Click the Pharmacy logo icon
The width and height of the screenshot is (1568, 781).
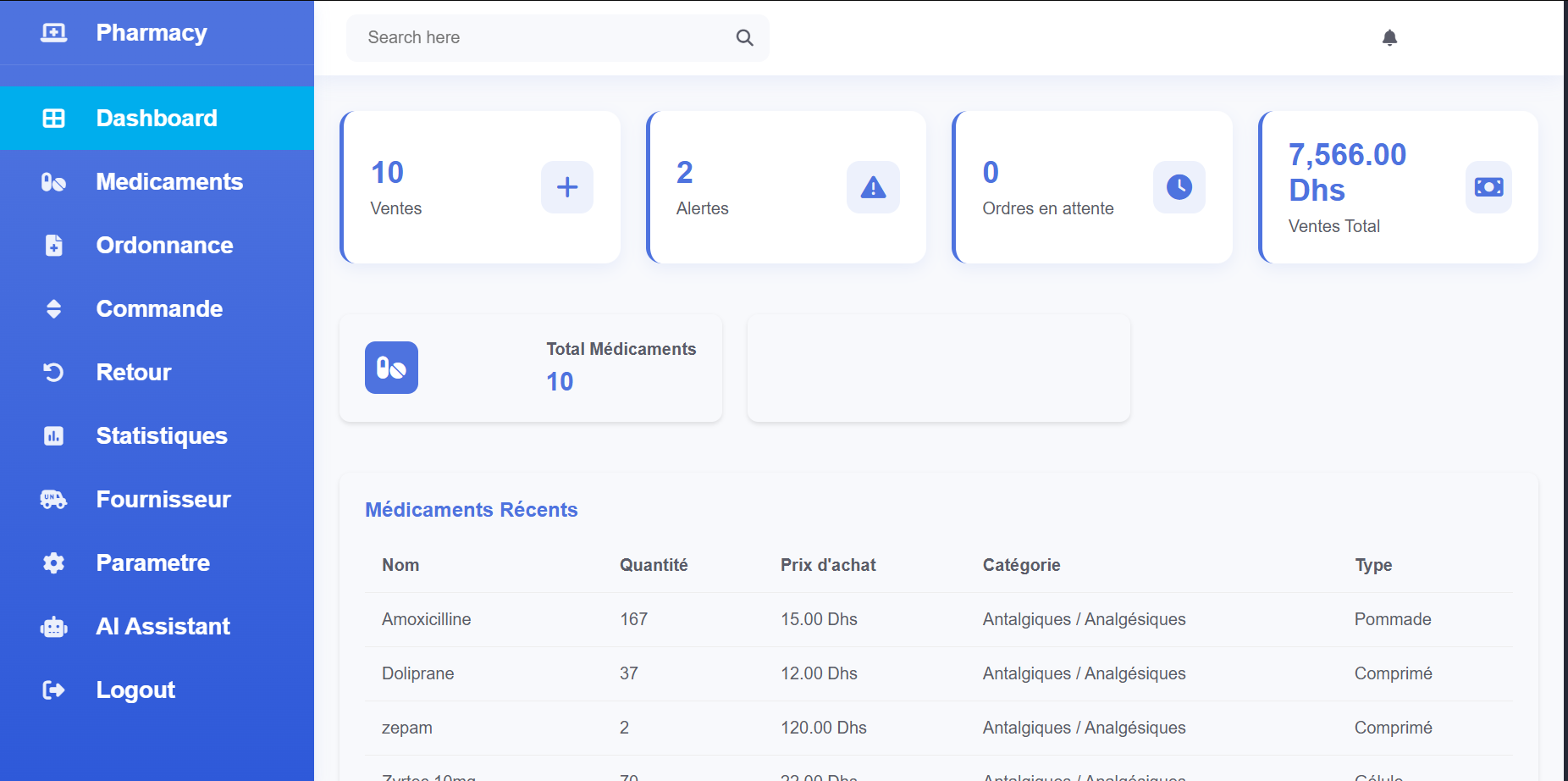point(53,33)
